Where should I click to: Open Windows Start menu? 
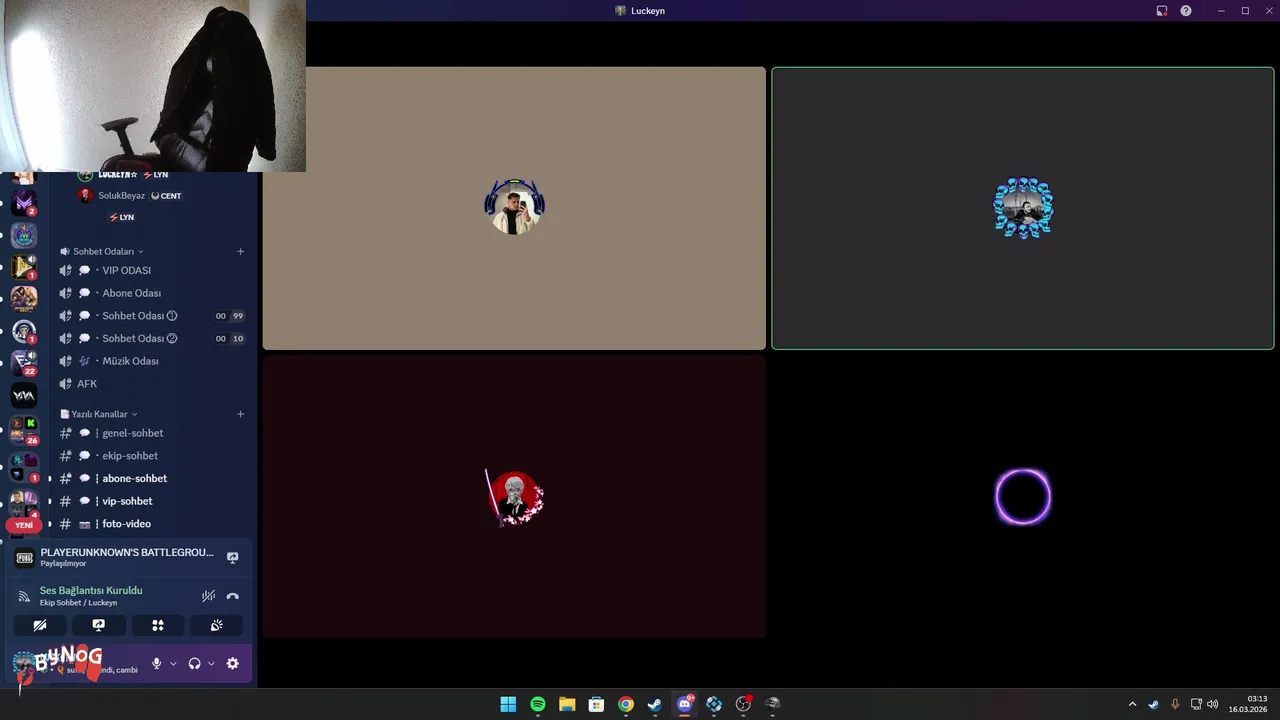coord(508,704)
